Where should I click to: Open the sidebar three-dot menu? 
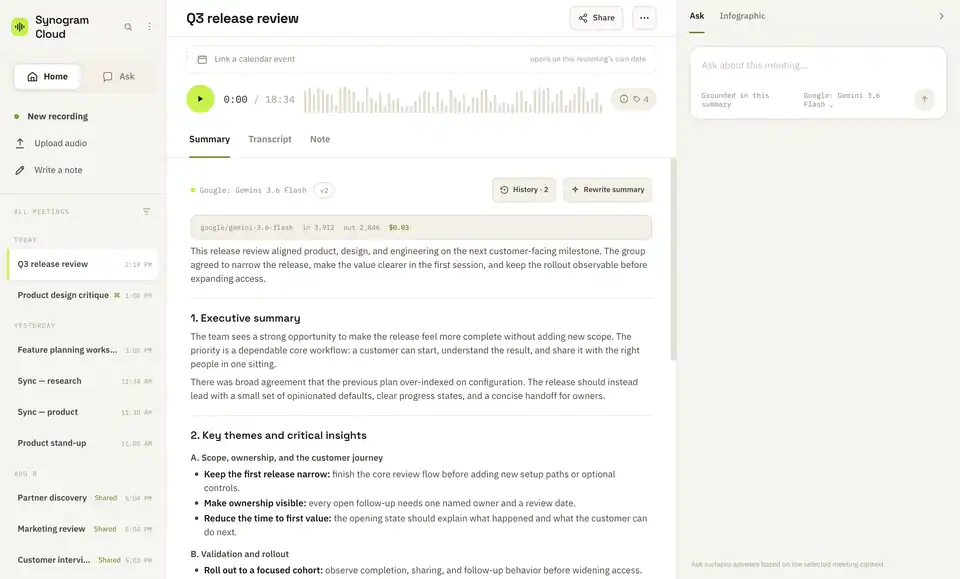149,27
